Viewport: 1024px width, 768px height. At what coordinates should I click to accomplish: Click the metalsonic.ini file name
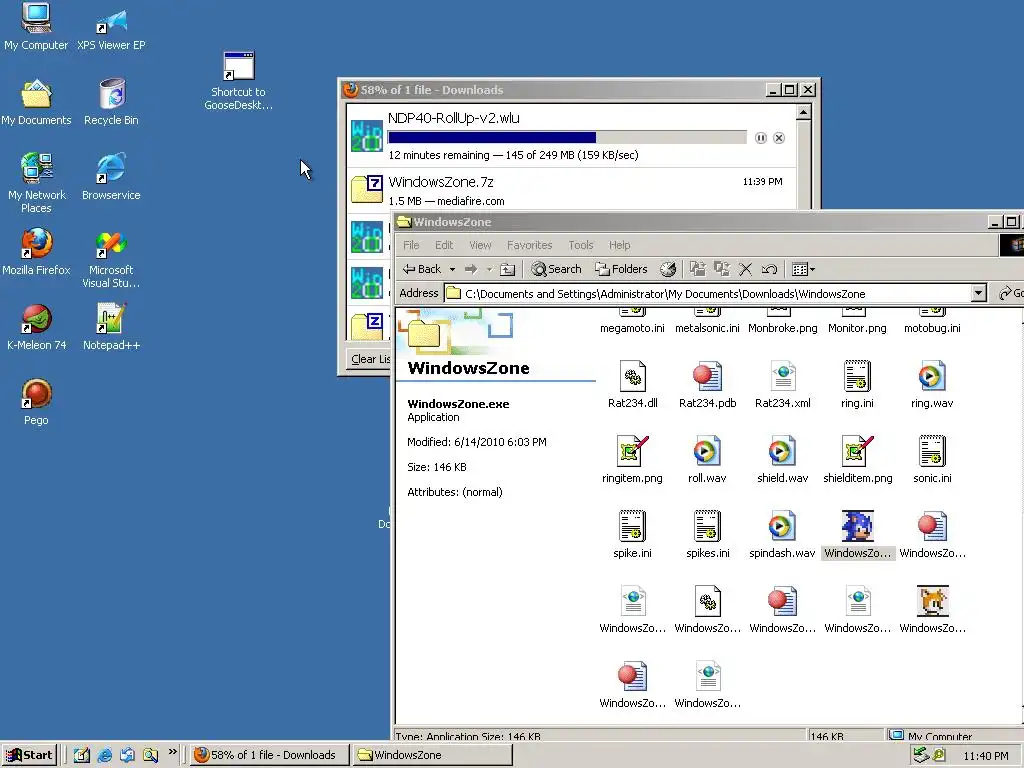tap(707, 328)
